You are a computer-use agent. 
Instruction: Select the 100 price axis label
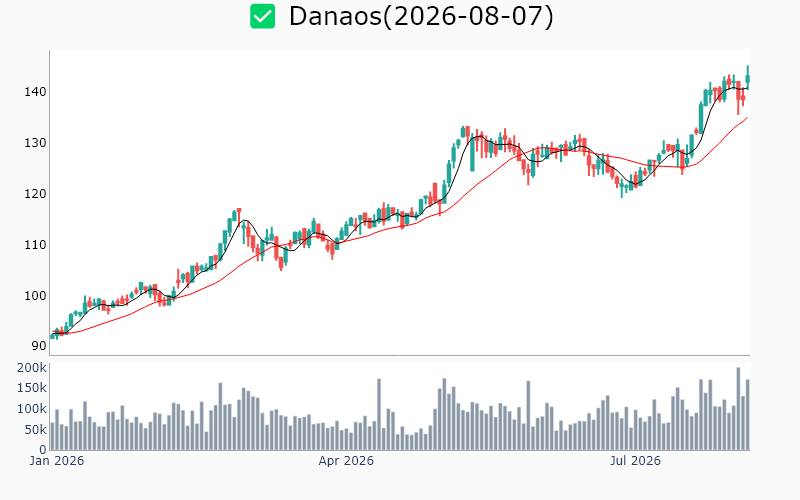tap(35, 295)
